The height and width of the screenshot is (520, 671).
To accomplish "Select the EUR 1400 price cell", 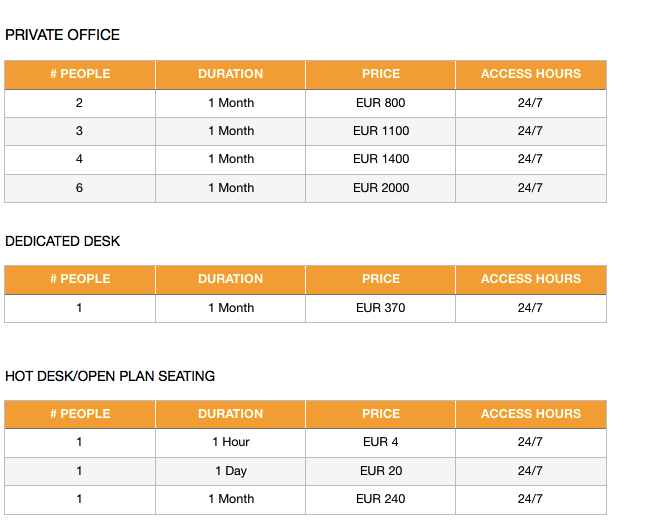I will coord(380,160).
